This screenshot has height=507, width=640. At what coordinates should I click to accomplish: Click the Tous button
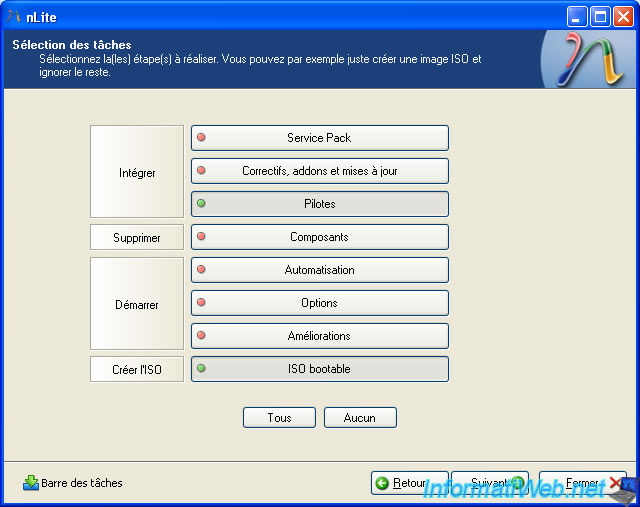279,418
